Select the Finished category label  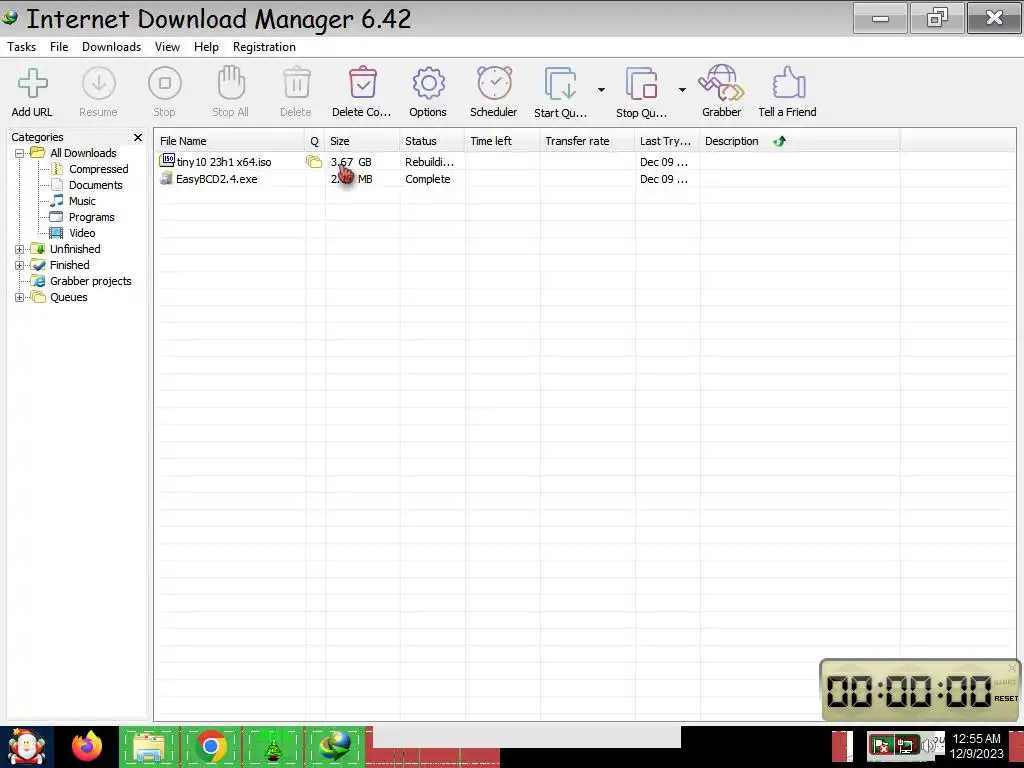70,265
